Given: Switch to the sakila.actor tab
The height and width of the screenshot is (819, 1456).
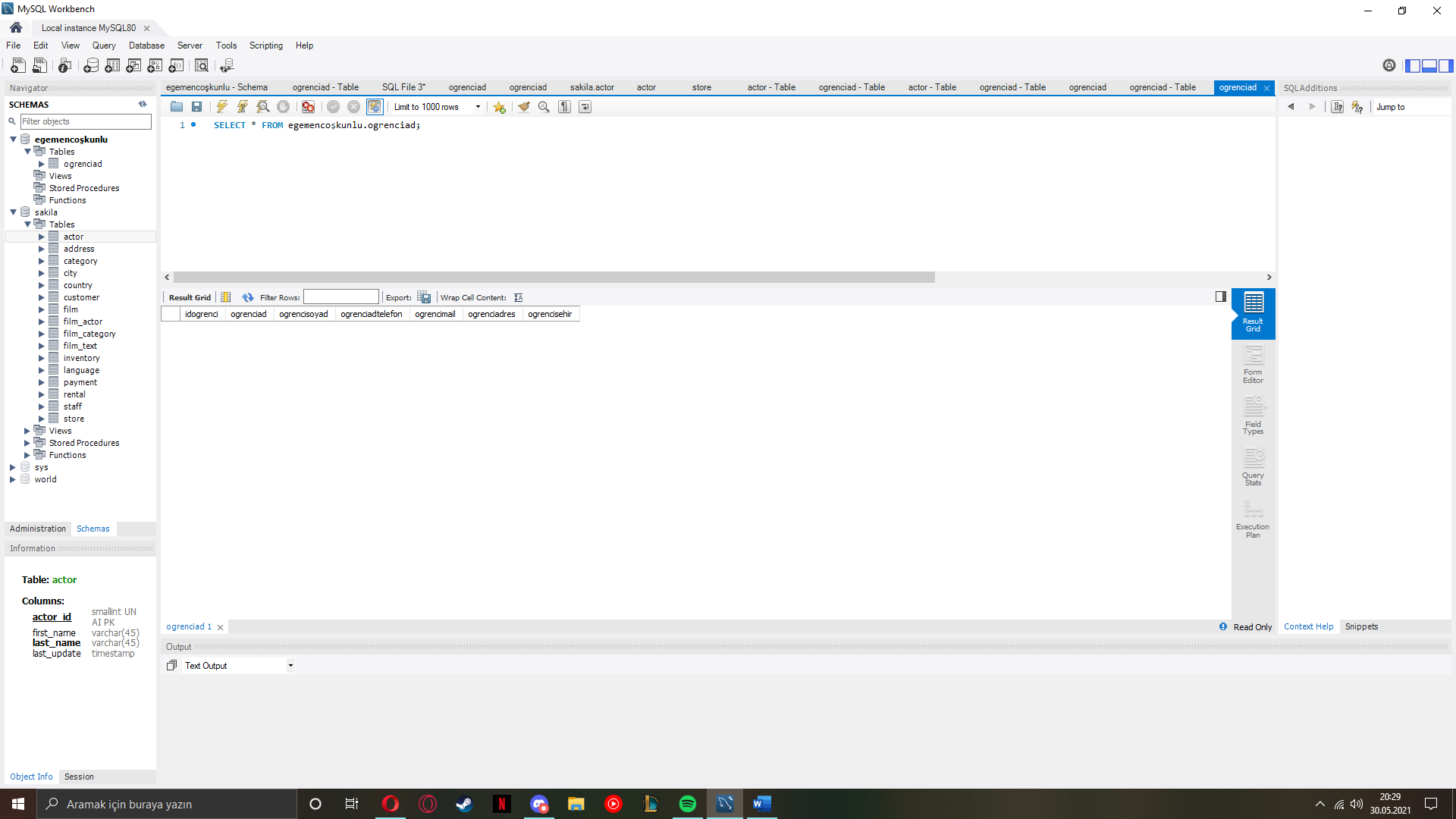Looking at the screenshot, I should coord(591,87).
